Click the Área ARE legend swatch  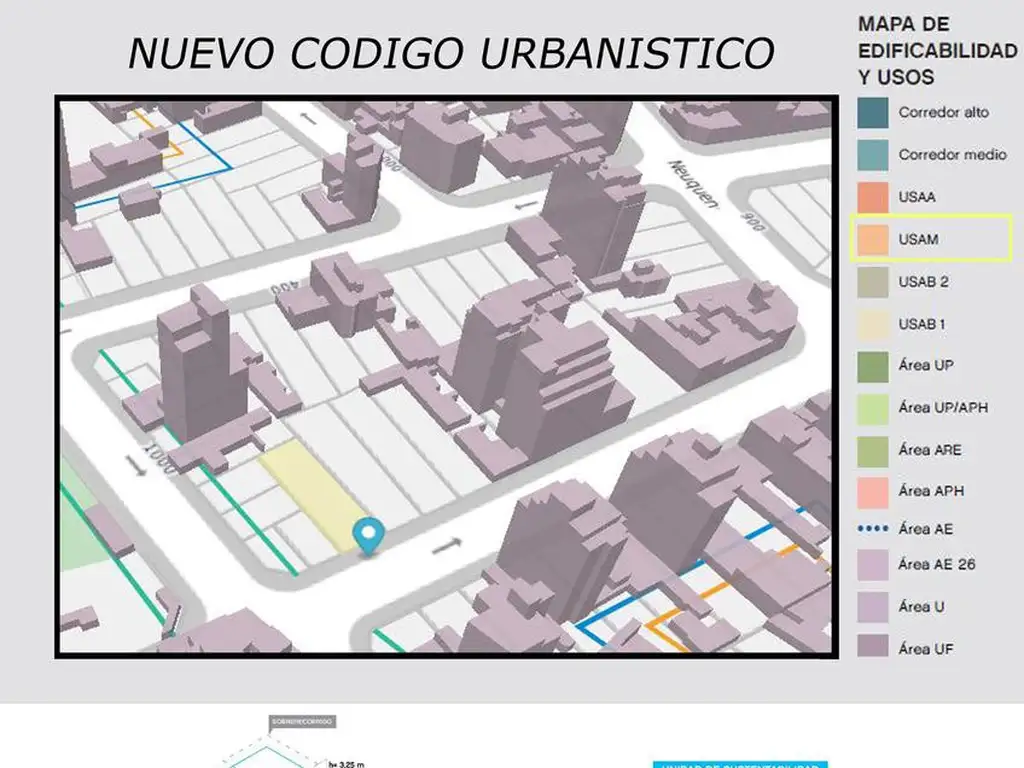[872, 450]
